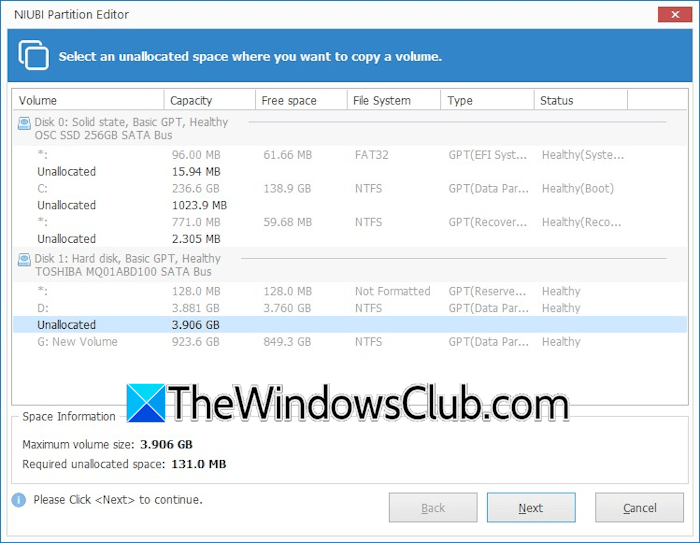The image size is (700, 543).
Task: Click the Free space column header
Action: click(x=301, y=100)
